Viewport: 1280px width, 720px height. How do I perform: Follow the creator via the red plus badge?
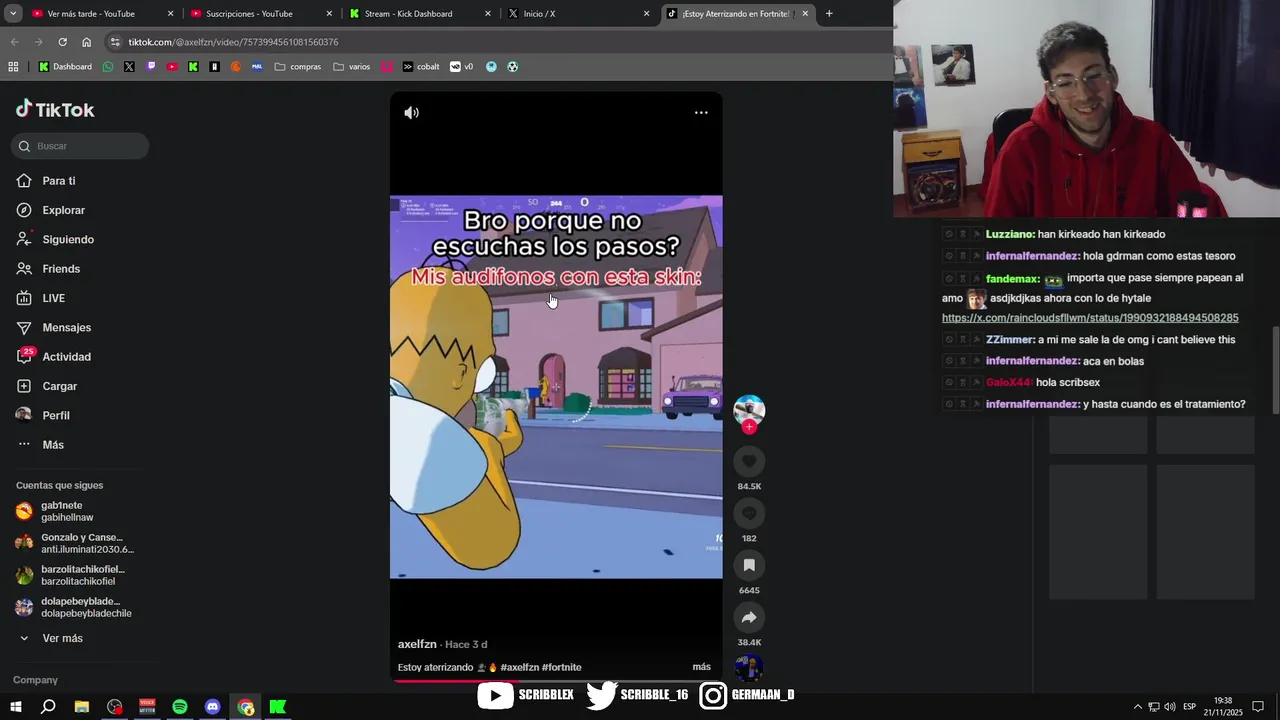coord(749,427)
